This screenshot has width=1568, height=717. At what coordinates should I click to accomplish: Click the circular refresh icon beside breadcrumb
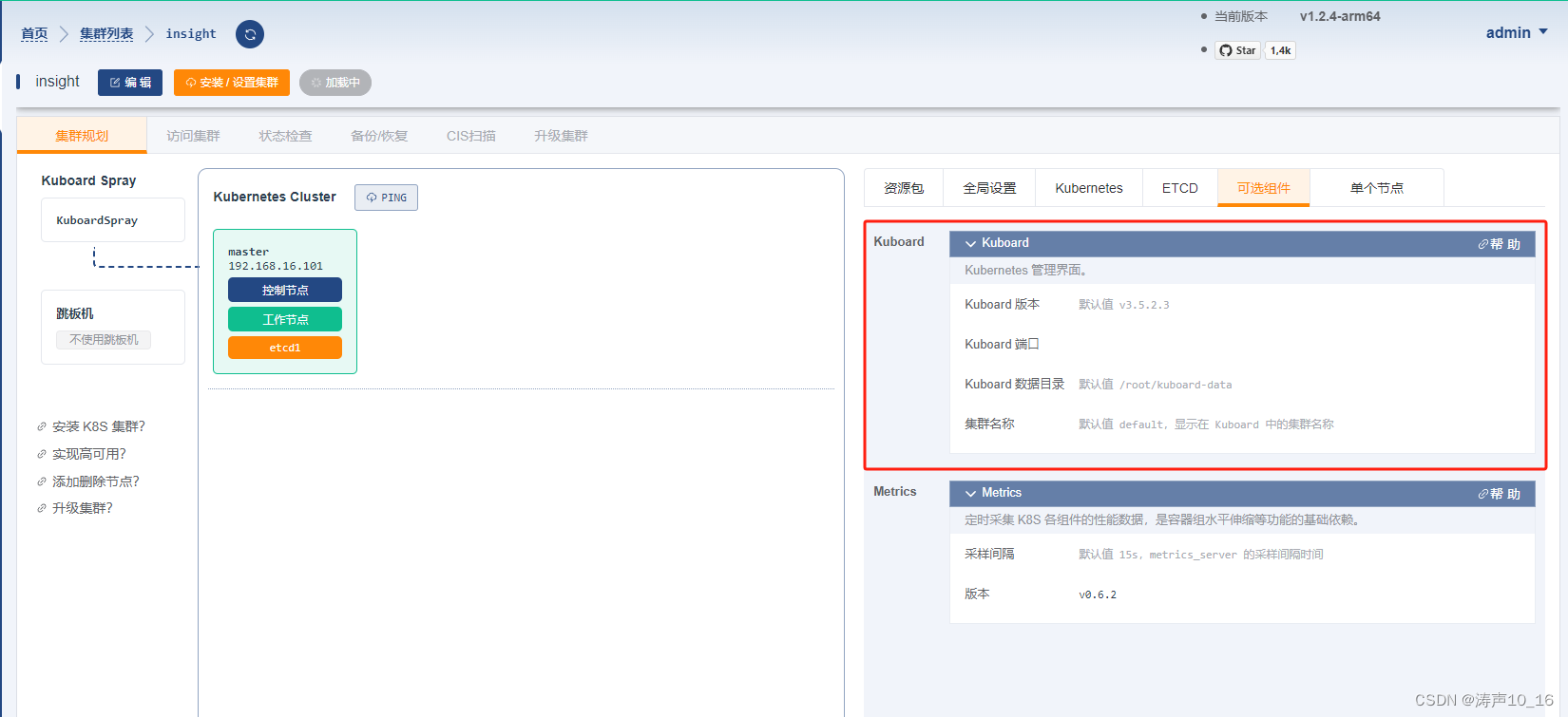point(250,34)
